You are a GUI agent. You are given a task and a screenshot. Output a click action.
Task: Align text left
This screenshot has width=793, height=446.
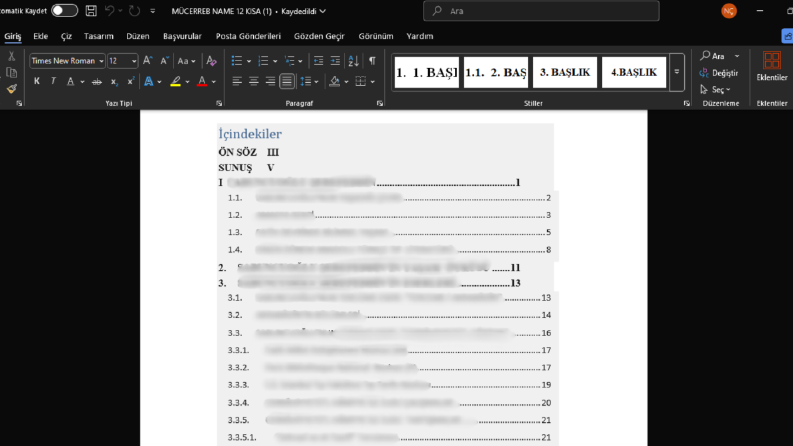coord(237,81)
